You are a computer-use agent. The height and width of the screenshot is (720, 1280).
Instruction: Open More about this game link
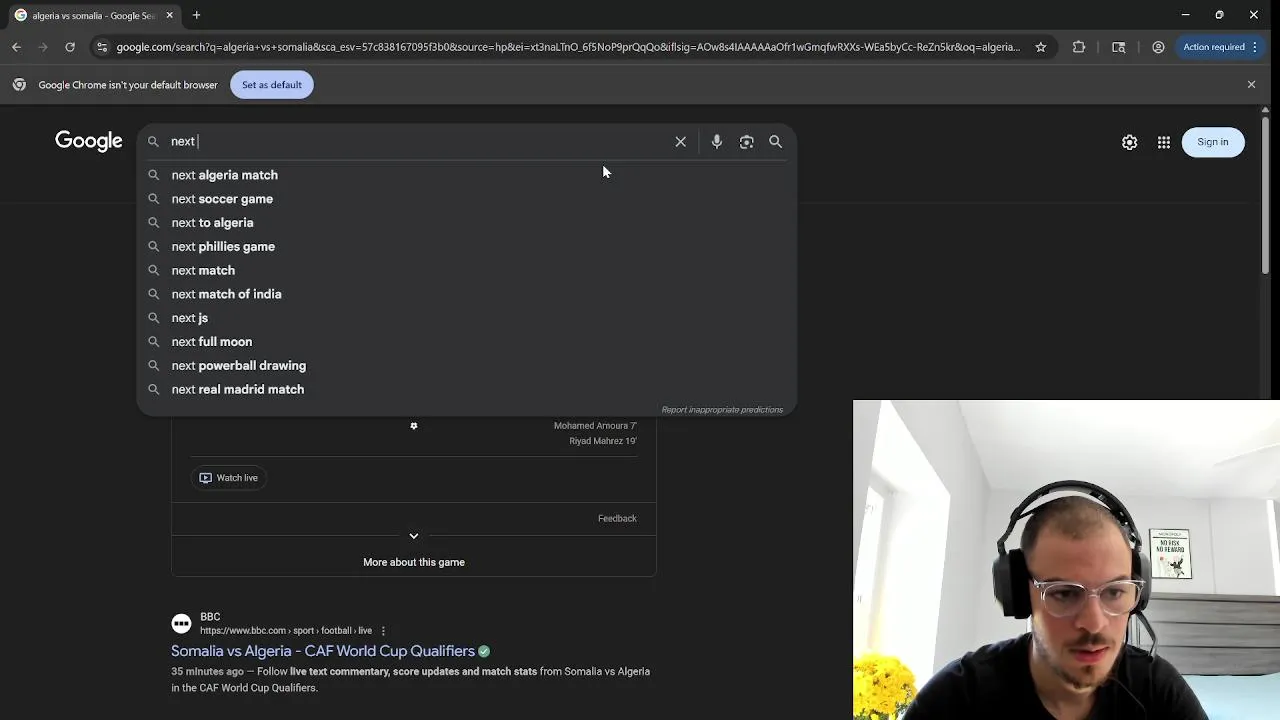coord(414,562)
